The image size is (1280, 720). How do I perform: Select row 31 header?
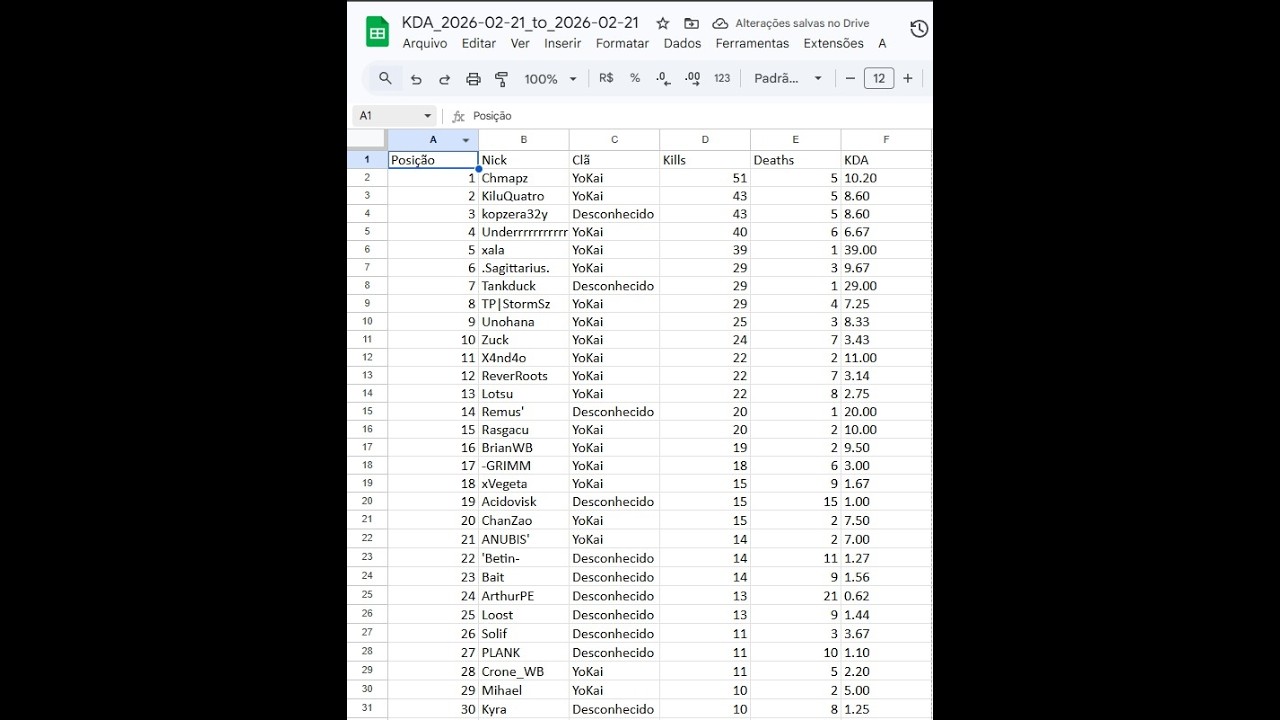point(367,710)
